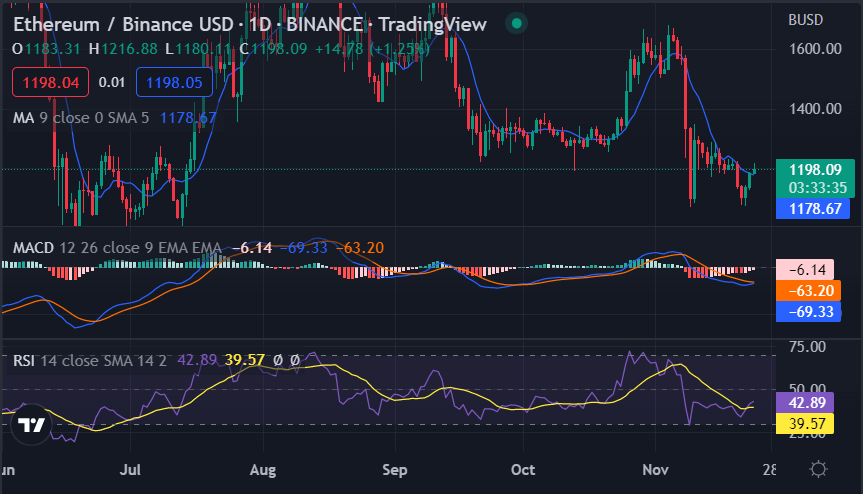Screen dimensions: 863x494
Task: Click RSI value 42.89 in legend
Action: coord(197,360)
